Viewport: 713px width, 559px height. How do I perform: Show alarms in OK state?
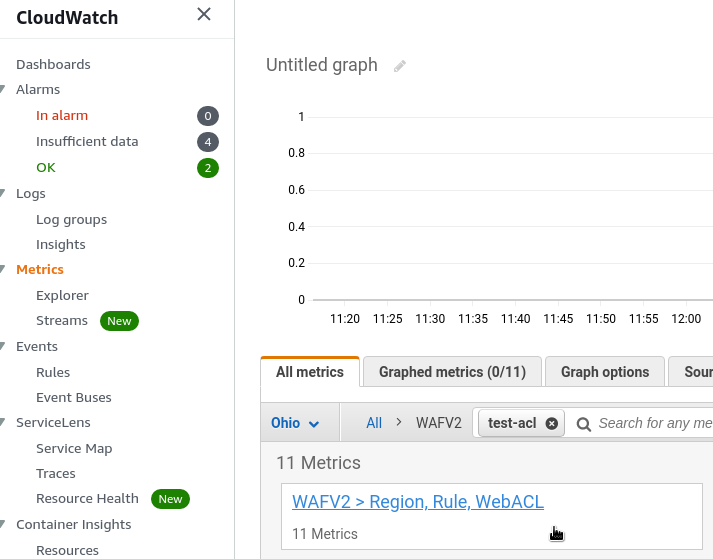(45, 167)
